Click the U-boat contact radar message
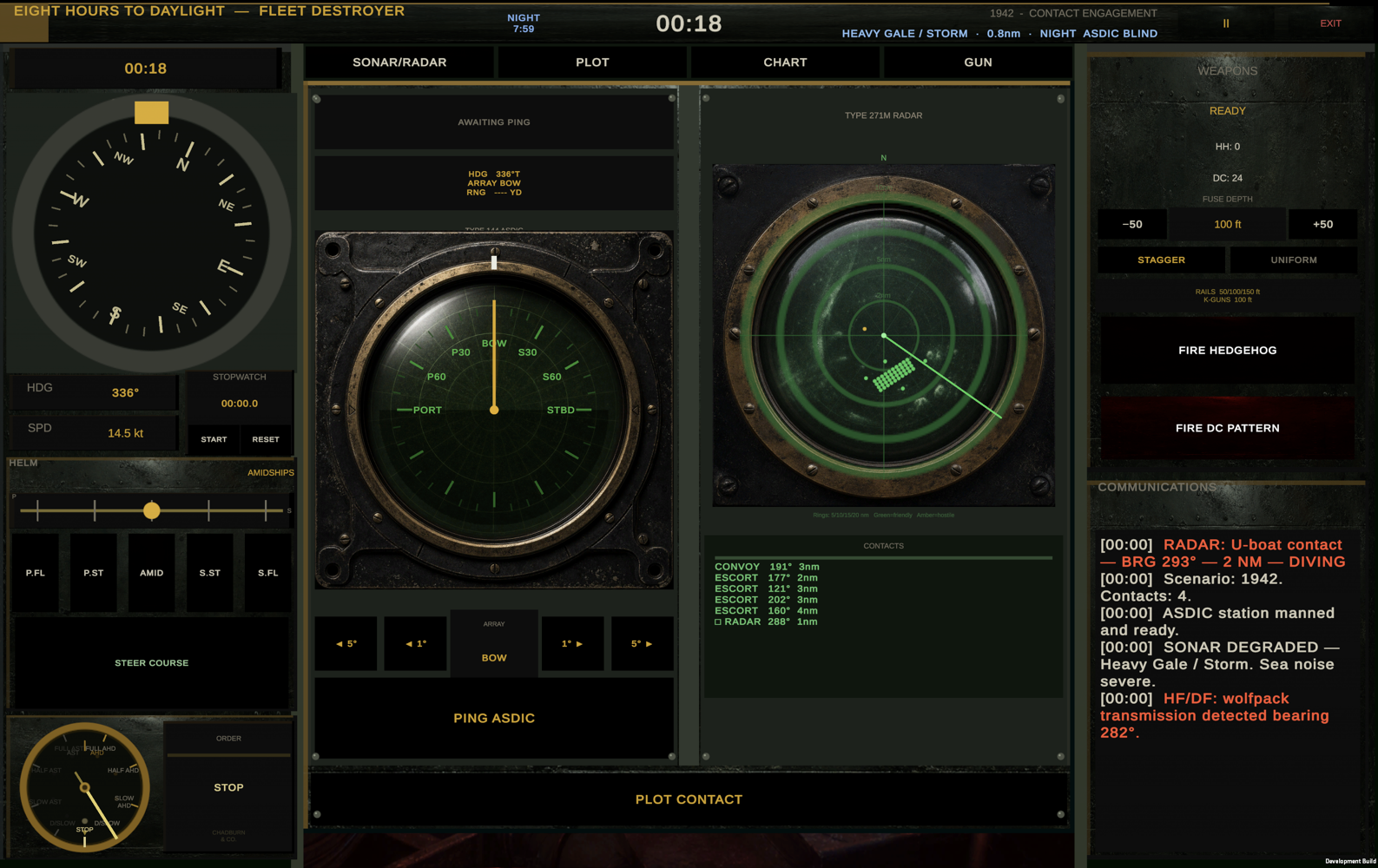 point(1222,553)
